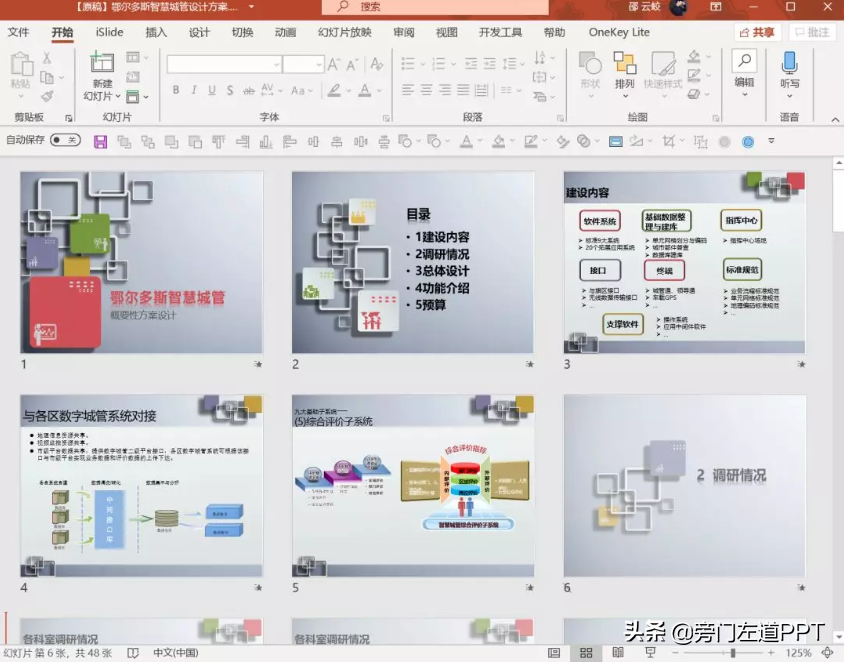Open Change Case Aa dropdown
This screenshot has height=662, width=844.
pos(301,90)
